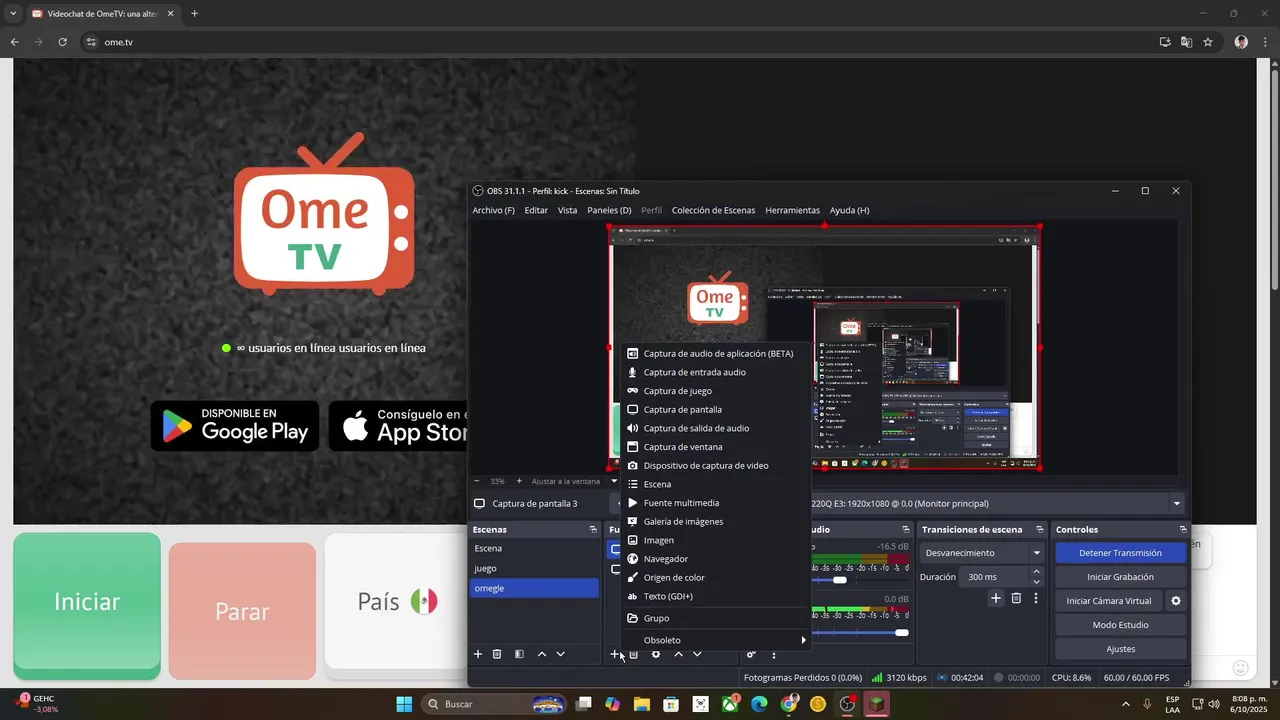Screen dimensions: 1280x720
Task: Remove scene transition with trash icon
Action: tap(1016, 598)
